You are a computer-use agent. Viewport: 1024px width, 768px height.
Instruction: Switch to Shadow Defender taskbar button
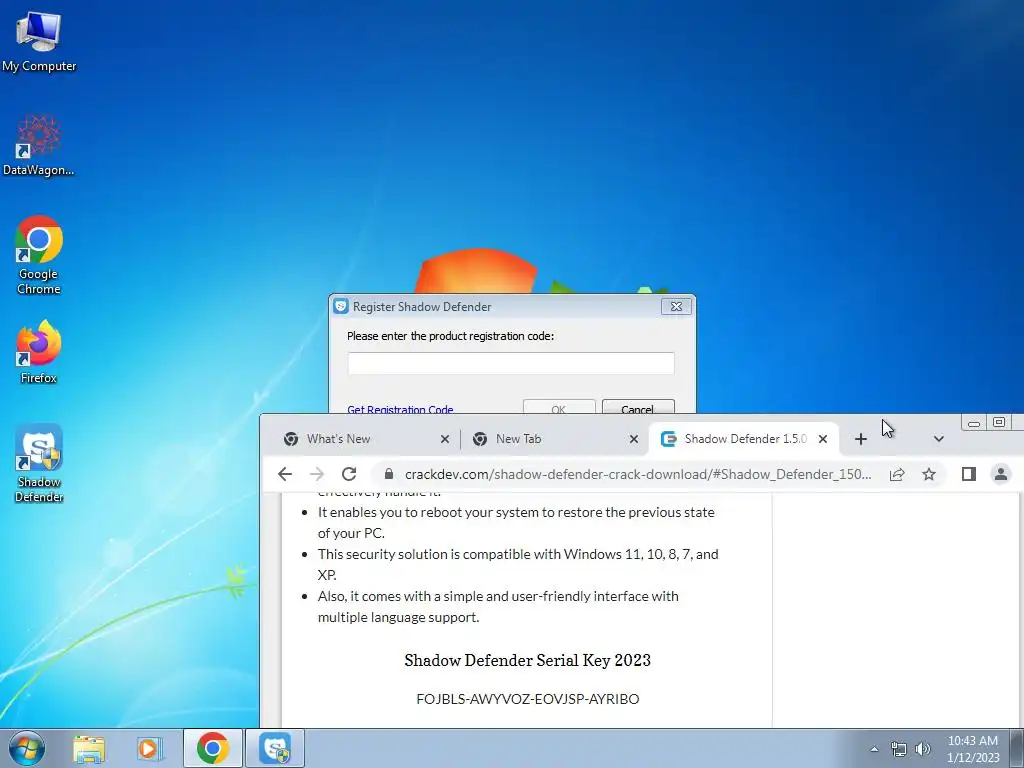click(x=275, y=748)
